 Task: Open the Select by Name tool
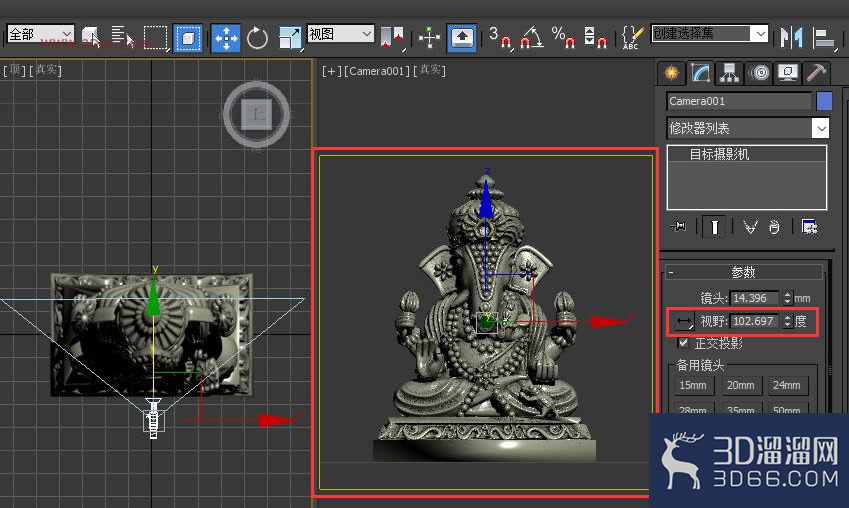123,38
